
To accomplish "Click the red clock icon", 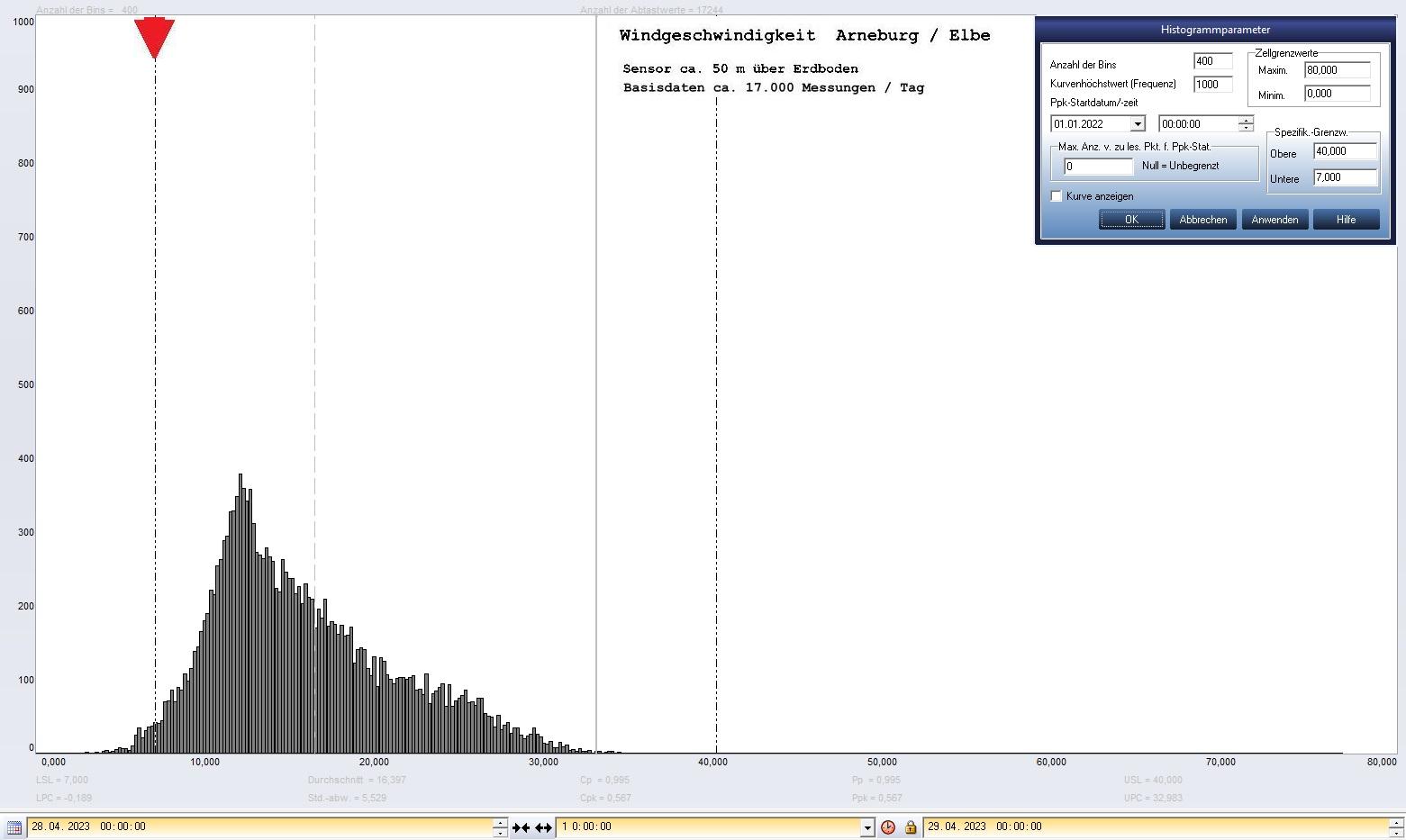I will (888, 827).
